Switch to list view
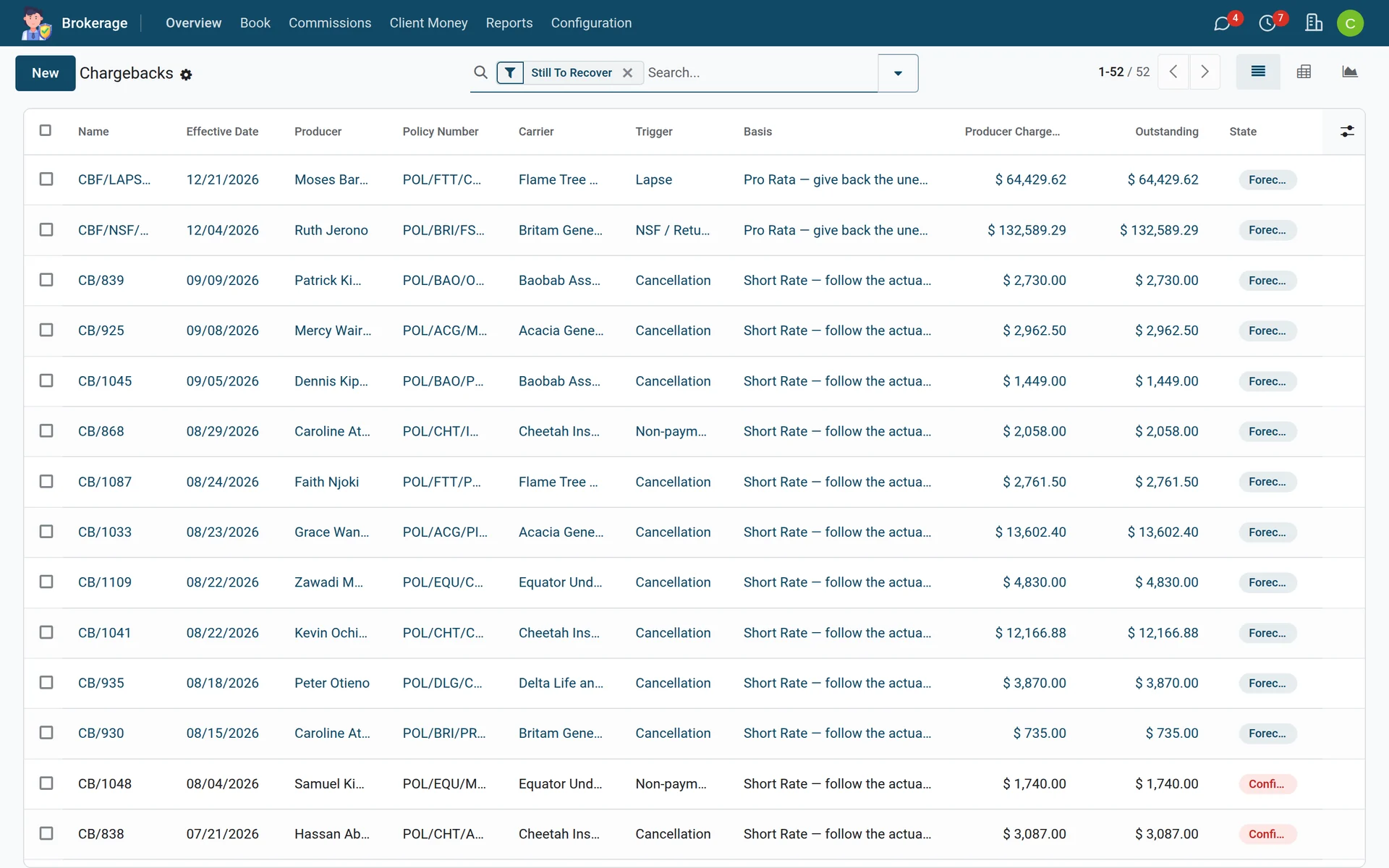Image resolution: width=1389 pixels, height=868 pixels. pos(1258,72)
